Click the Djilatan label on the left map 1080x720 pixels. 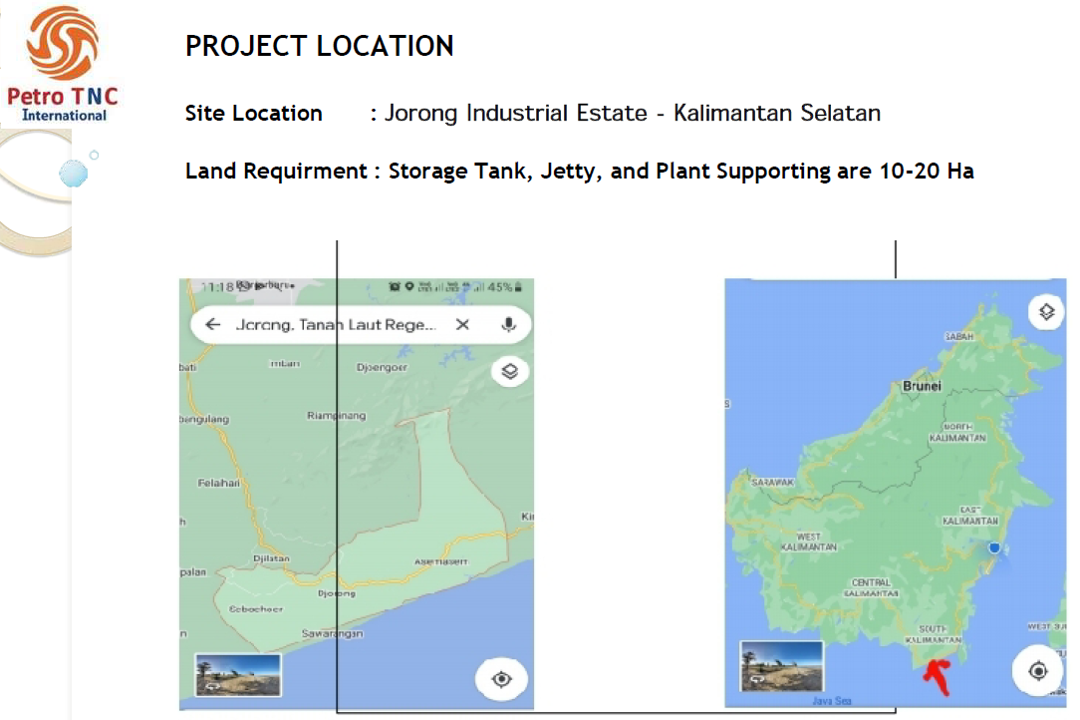[271, 558]
